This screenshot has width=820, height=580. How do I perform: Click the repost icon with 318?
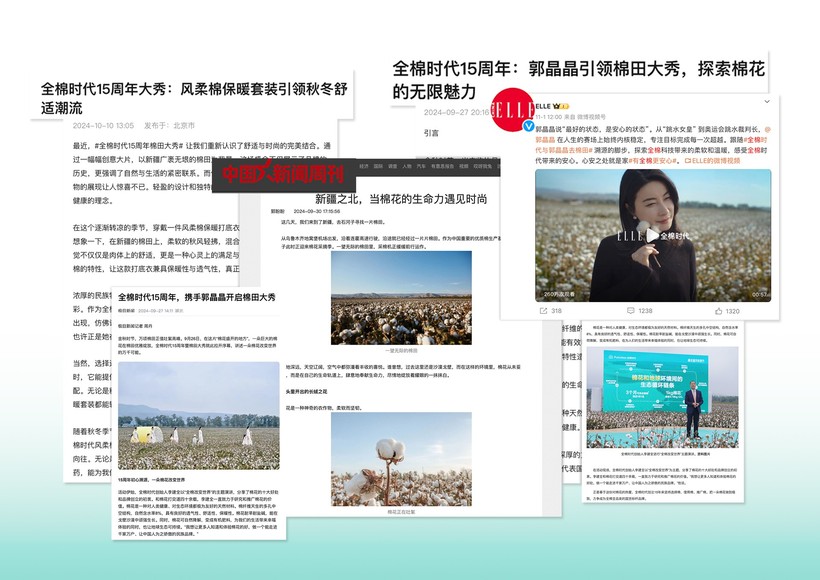[x=543, y=311]
